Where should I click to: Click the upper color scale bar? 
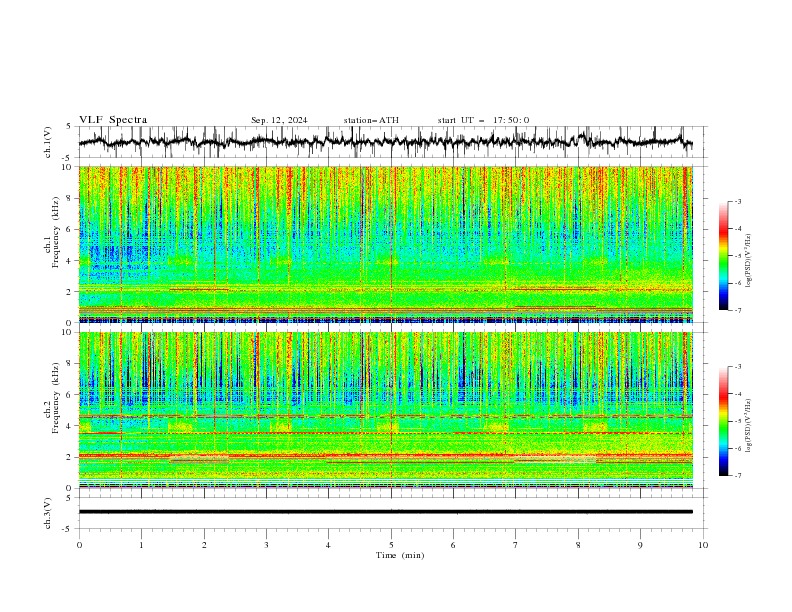click(x=723, y=256)
